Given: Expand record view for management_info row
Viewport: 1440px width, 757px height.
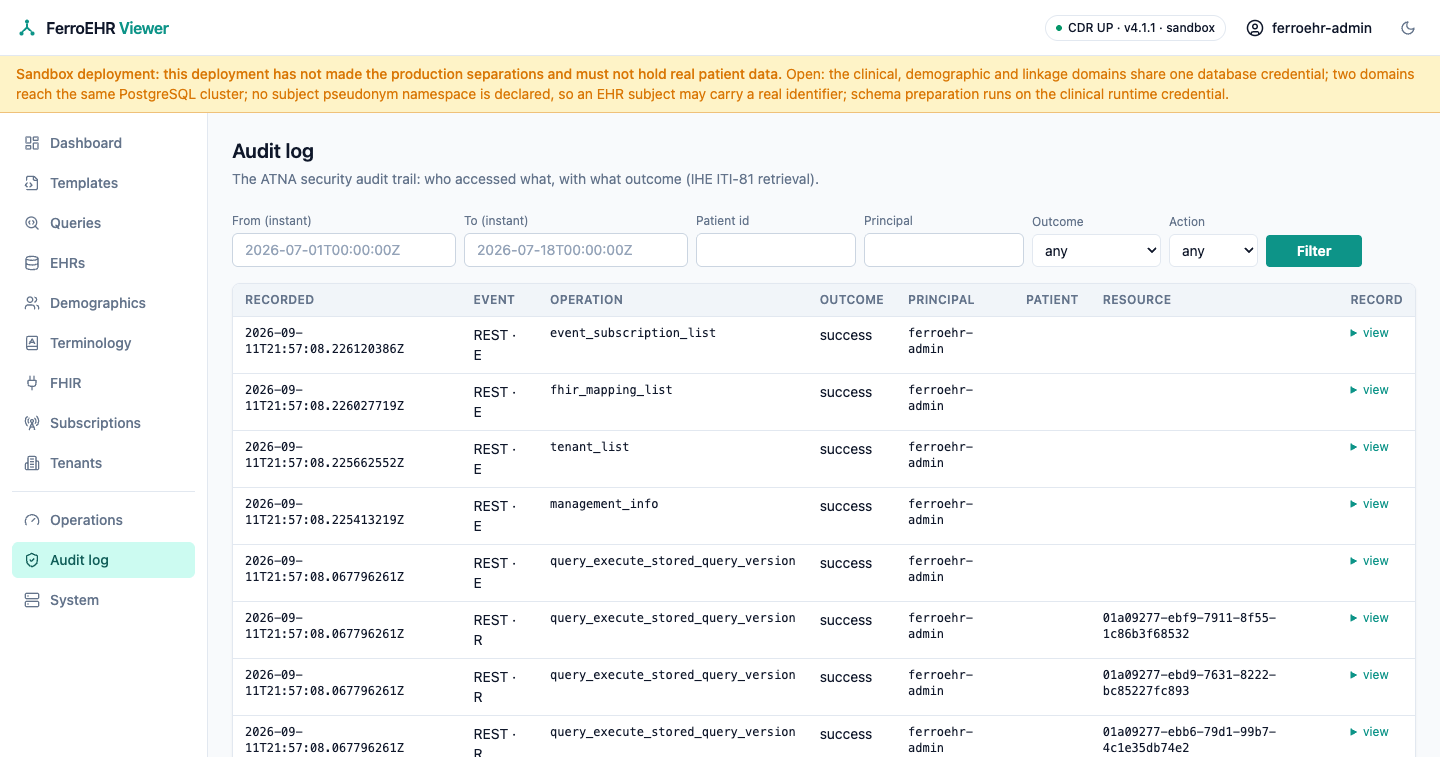Looking at the screenshot, I should (1370, 504).
